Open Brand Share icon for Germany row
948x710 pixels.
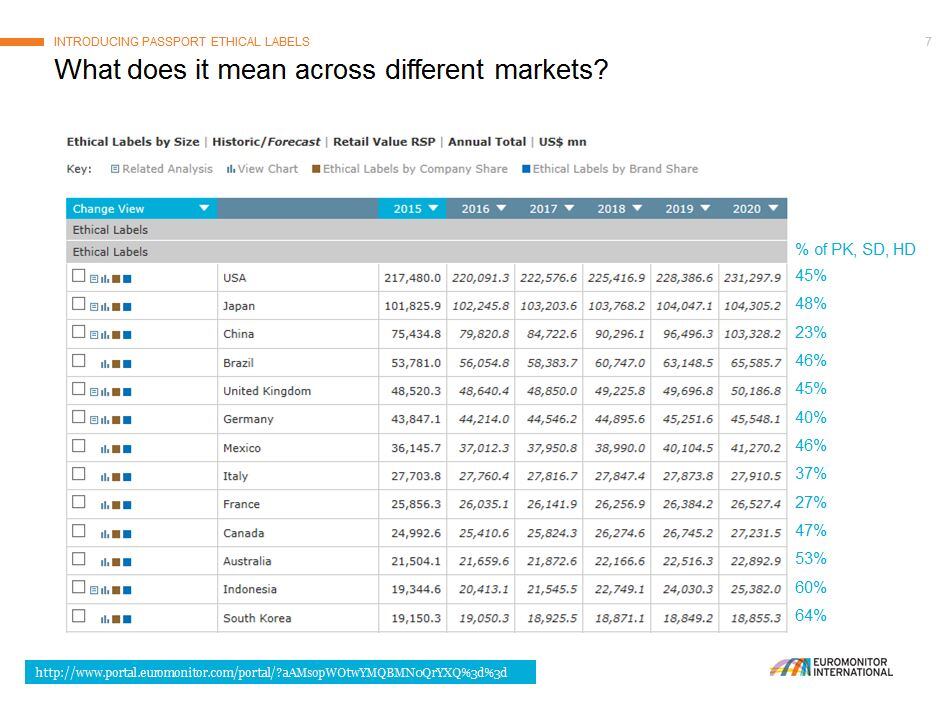pos(127,420)
